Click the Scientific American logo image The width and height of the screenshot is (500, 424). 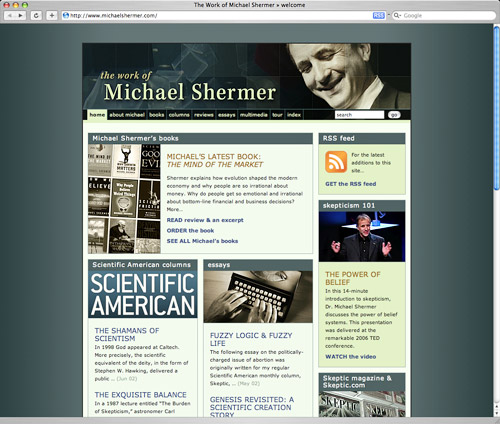[143, 294]
